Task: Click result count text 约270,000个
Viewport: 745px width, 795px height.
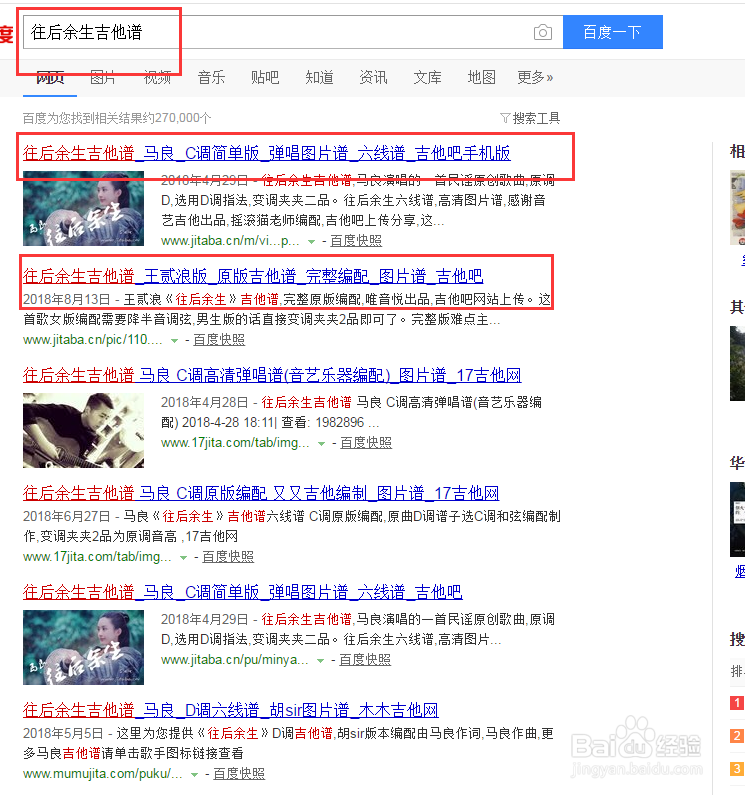Action: [177, 118]
